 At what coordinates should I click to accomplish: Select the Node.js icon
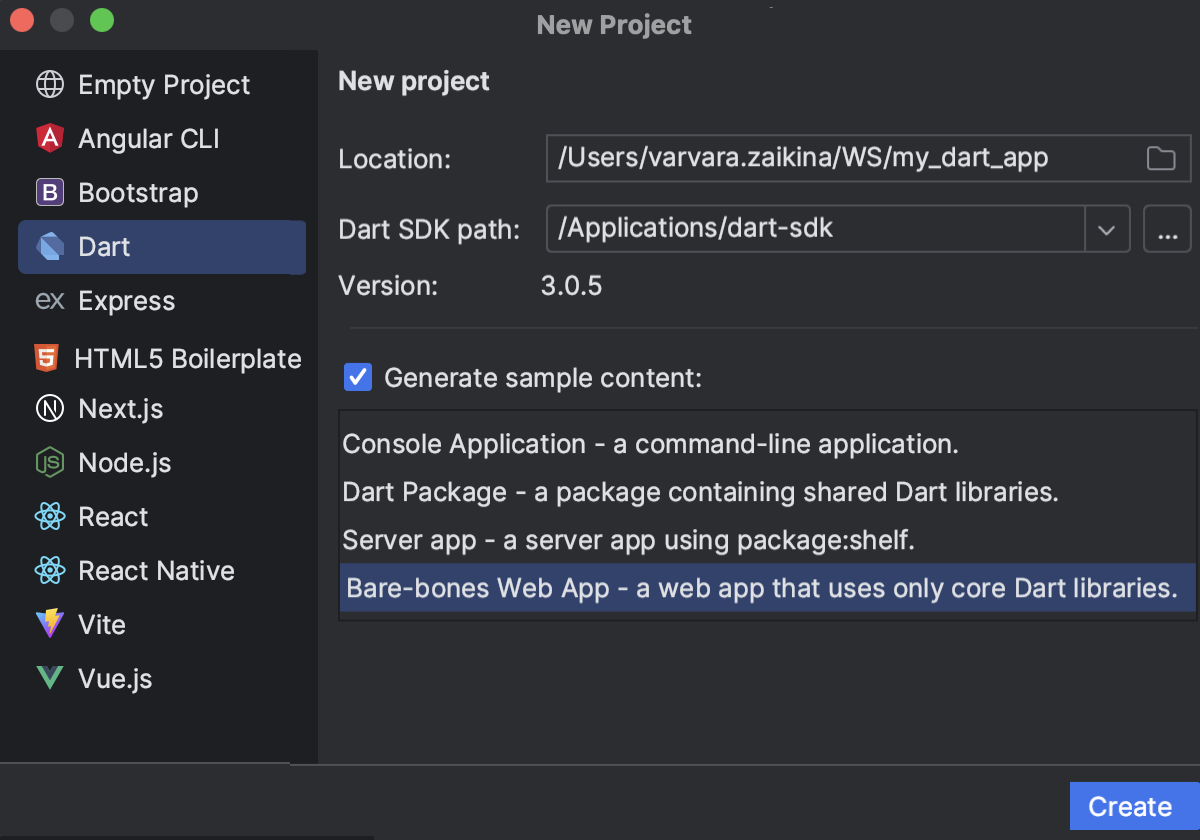click(x=50, y=463)
